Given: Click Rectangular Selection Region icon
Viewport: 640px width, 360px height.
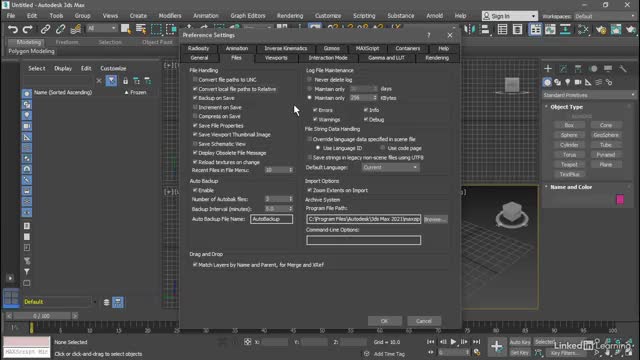Looking at the screenshot, I should click(156, 29).
